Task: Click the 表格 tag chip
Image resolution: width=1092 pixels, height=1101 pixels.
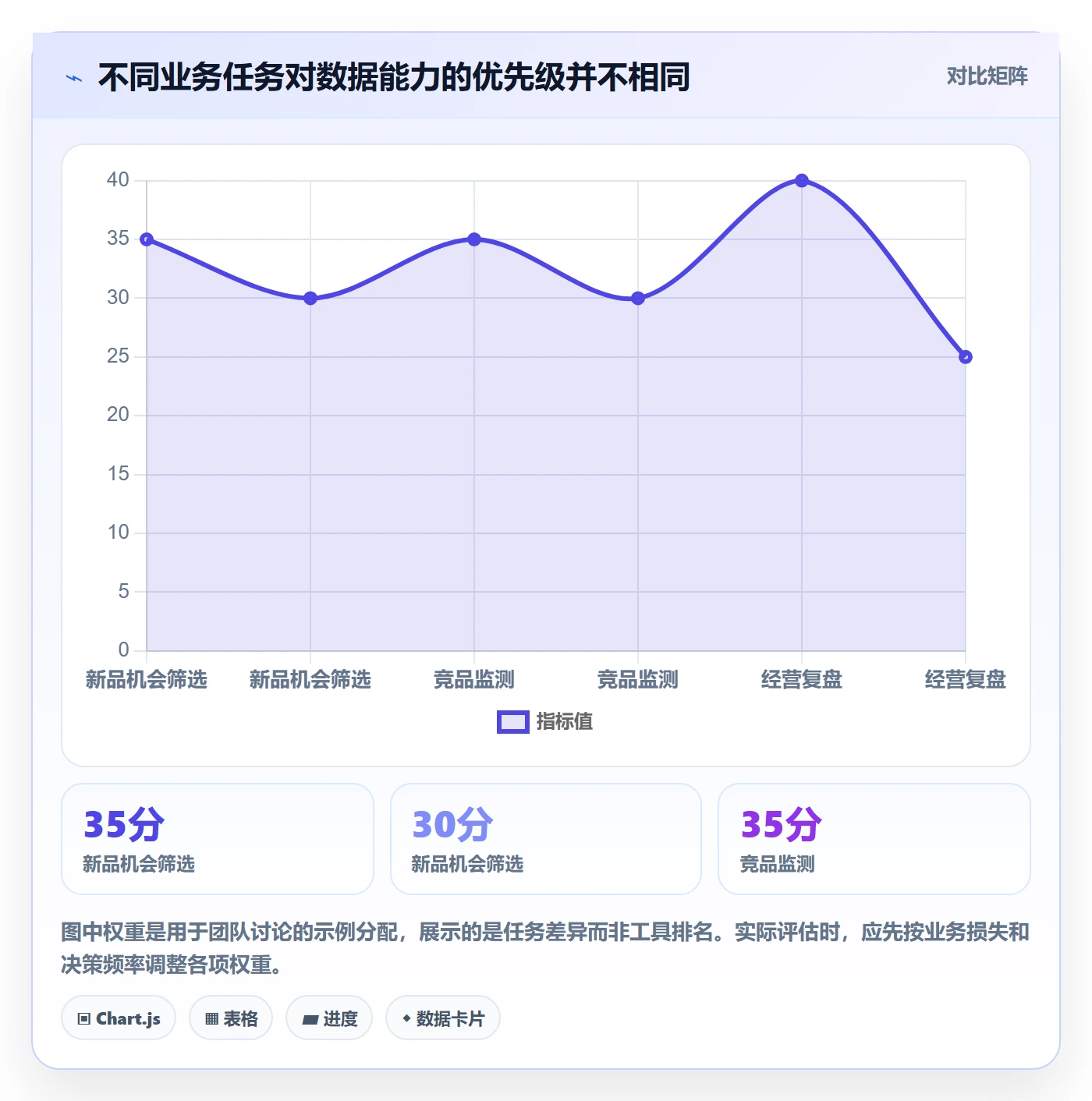Action: click(x=231, y=1018)
